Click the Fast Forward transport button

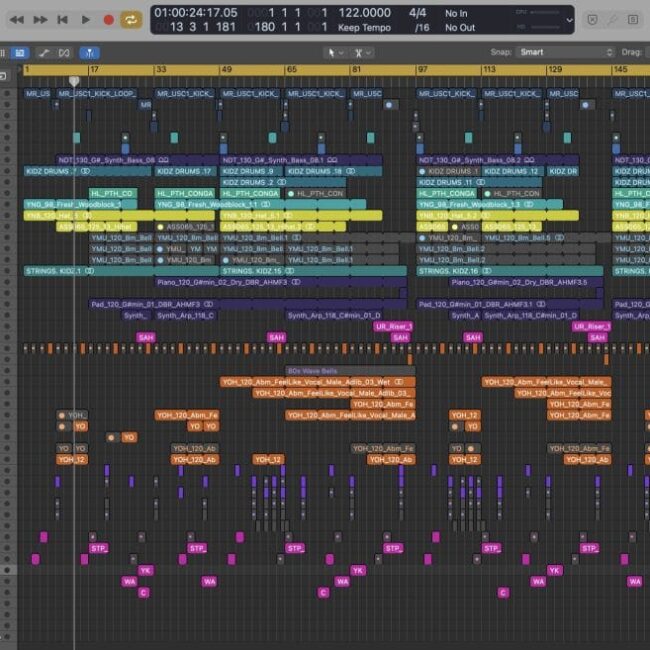(39, 19)
